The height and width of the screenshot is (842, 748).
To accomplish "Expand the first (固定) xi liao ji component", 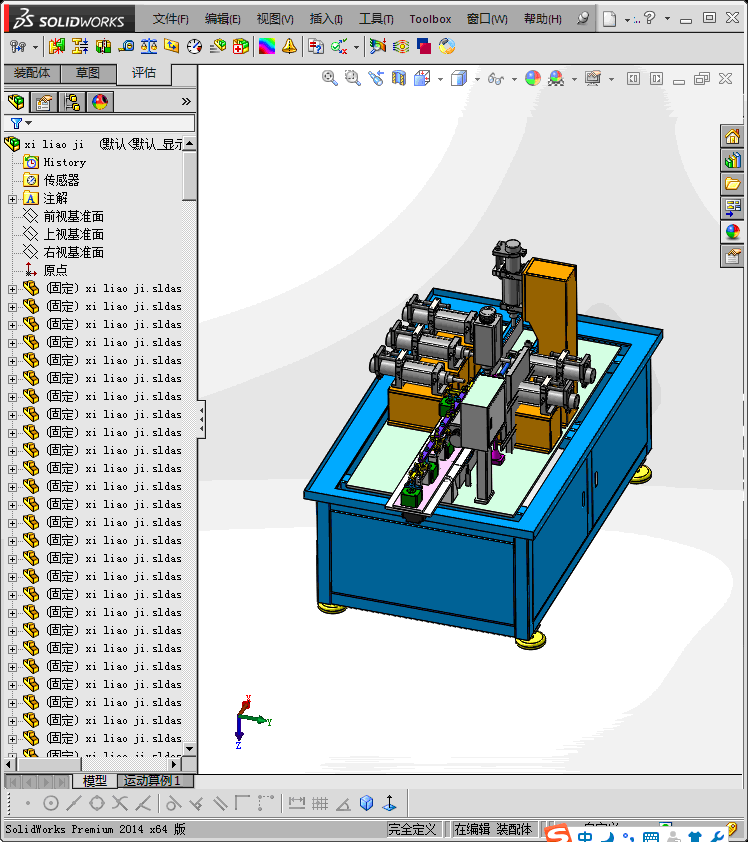I will (12, 289).
